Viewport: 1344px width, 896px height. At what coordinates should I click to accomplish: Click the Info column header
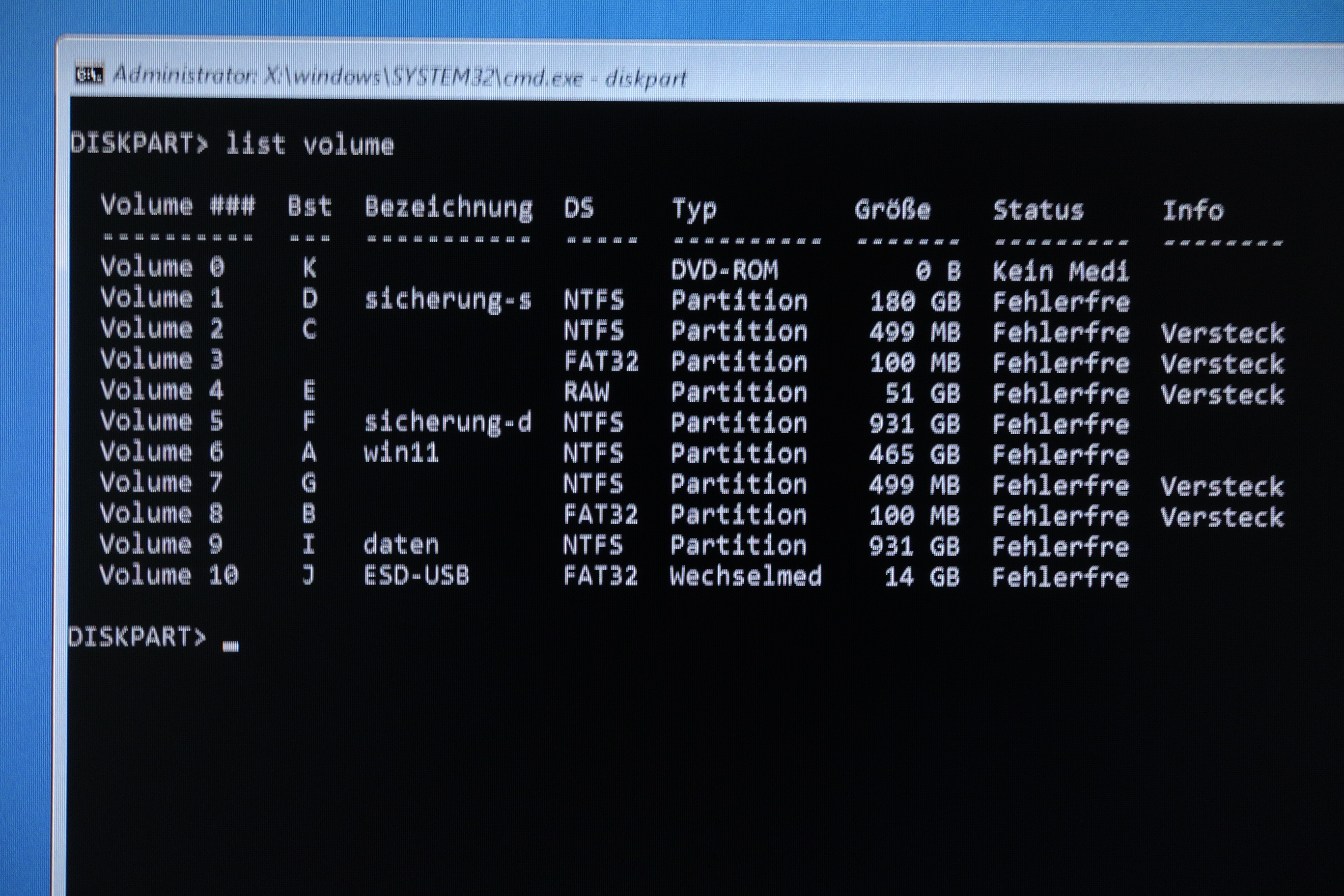coord(1193,211)
